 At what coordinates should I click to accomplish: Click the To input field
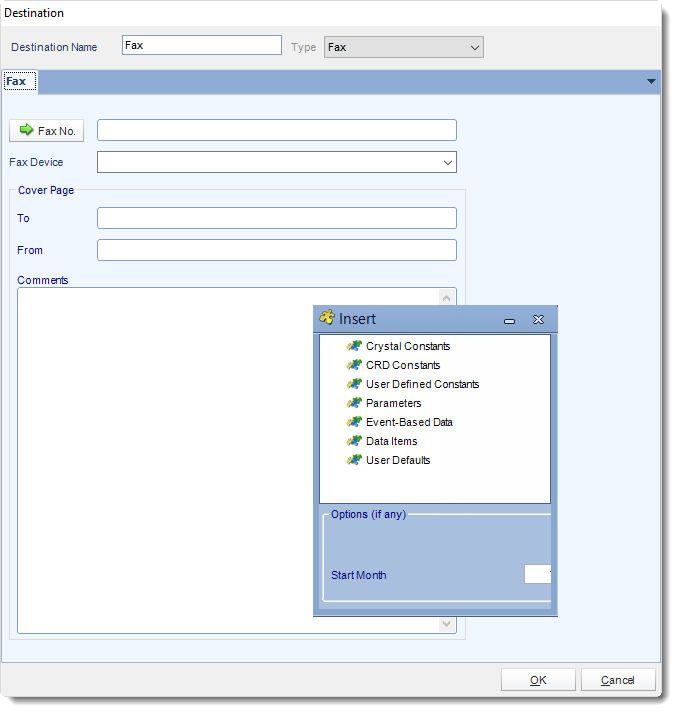277,218
